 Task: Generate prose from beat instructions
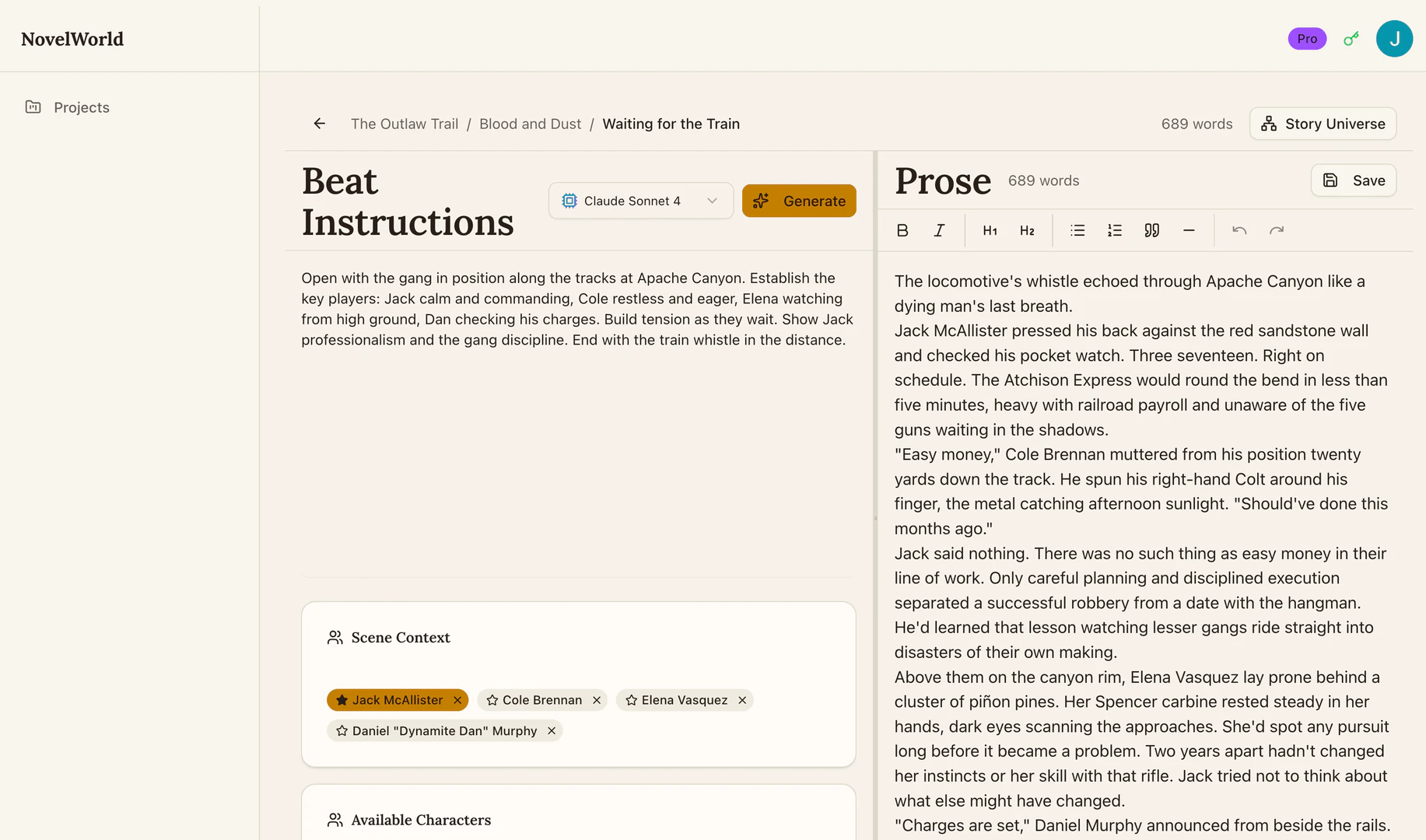799,201
